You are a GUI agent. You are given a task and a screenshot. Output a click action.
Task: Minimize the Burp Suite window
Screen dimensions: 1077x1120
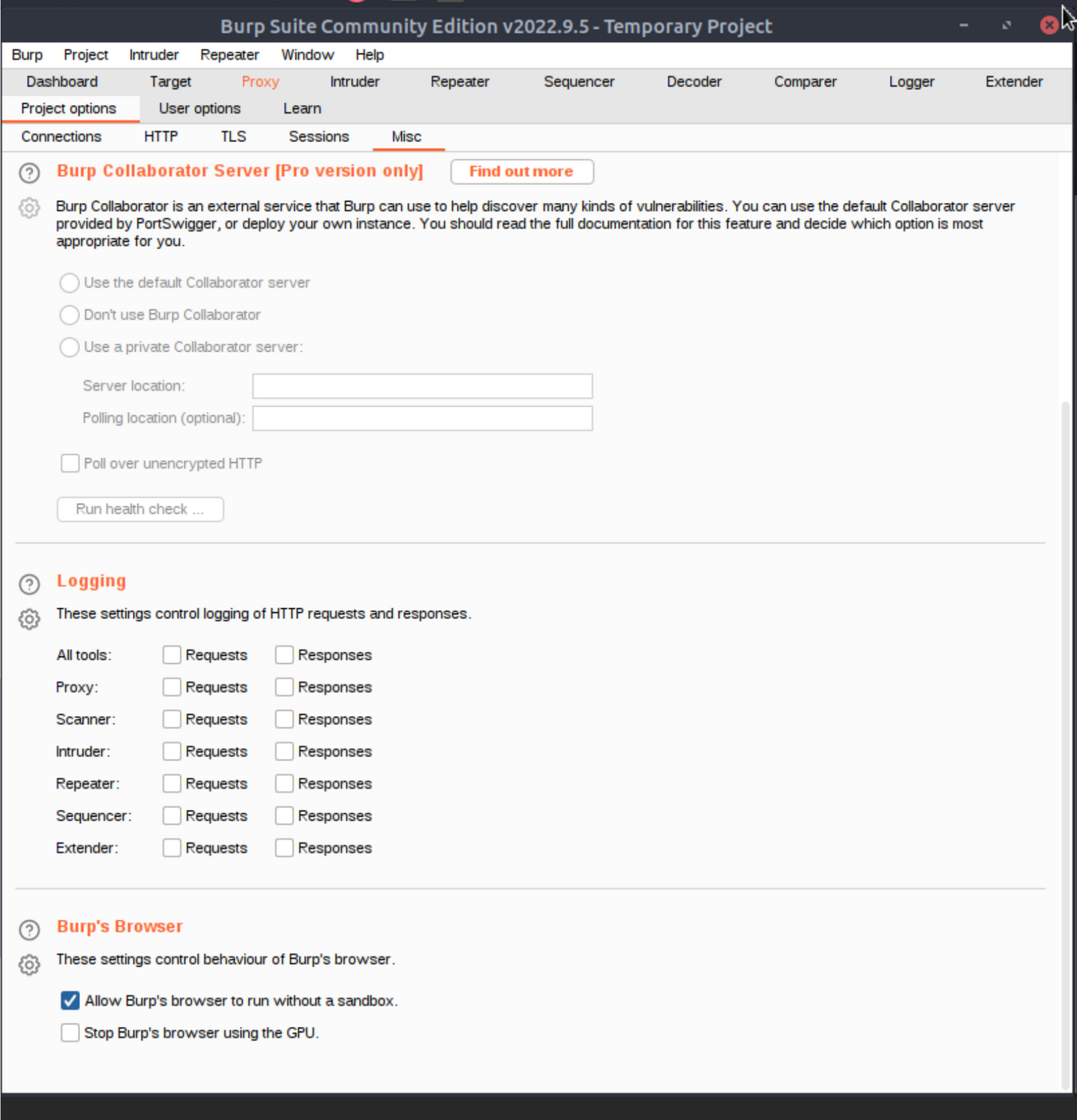[964, 25]
